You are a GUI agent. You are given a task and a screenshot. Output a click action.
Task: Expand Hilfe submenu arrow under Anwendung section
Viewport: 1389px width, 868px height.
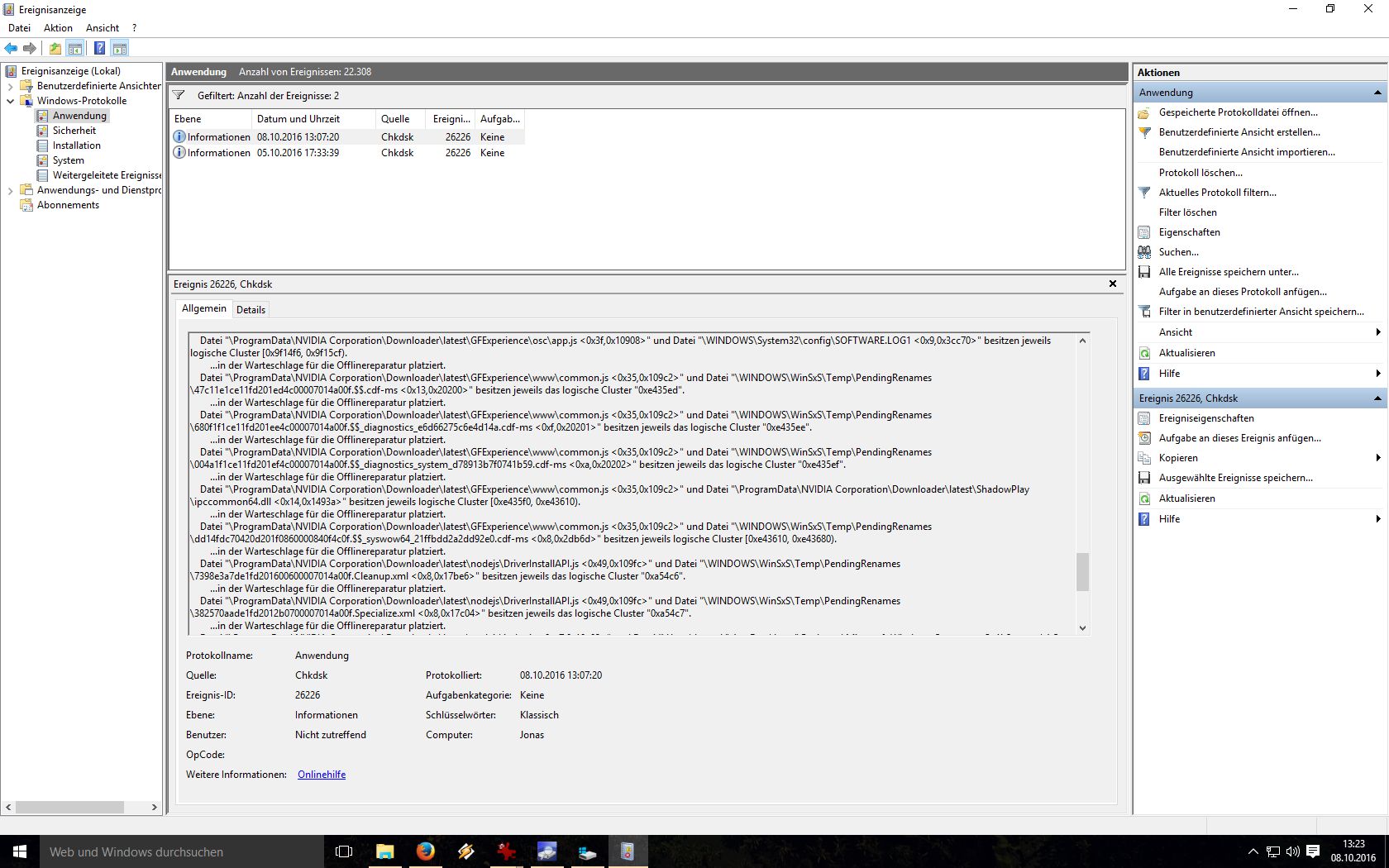[1378, 374]
